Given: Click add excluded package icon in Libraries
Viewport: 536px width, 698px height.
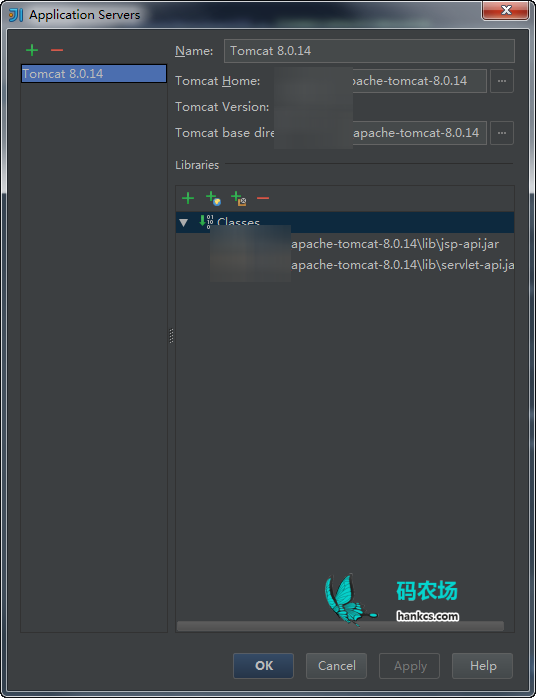Looking at the screenshot, I should pyautogui.click(x=239, y=199).
